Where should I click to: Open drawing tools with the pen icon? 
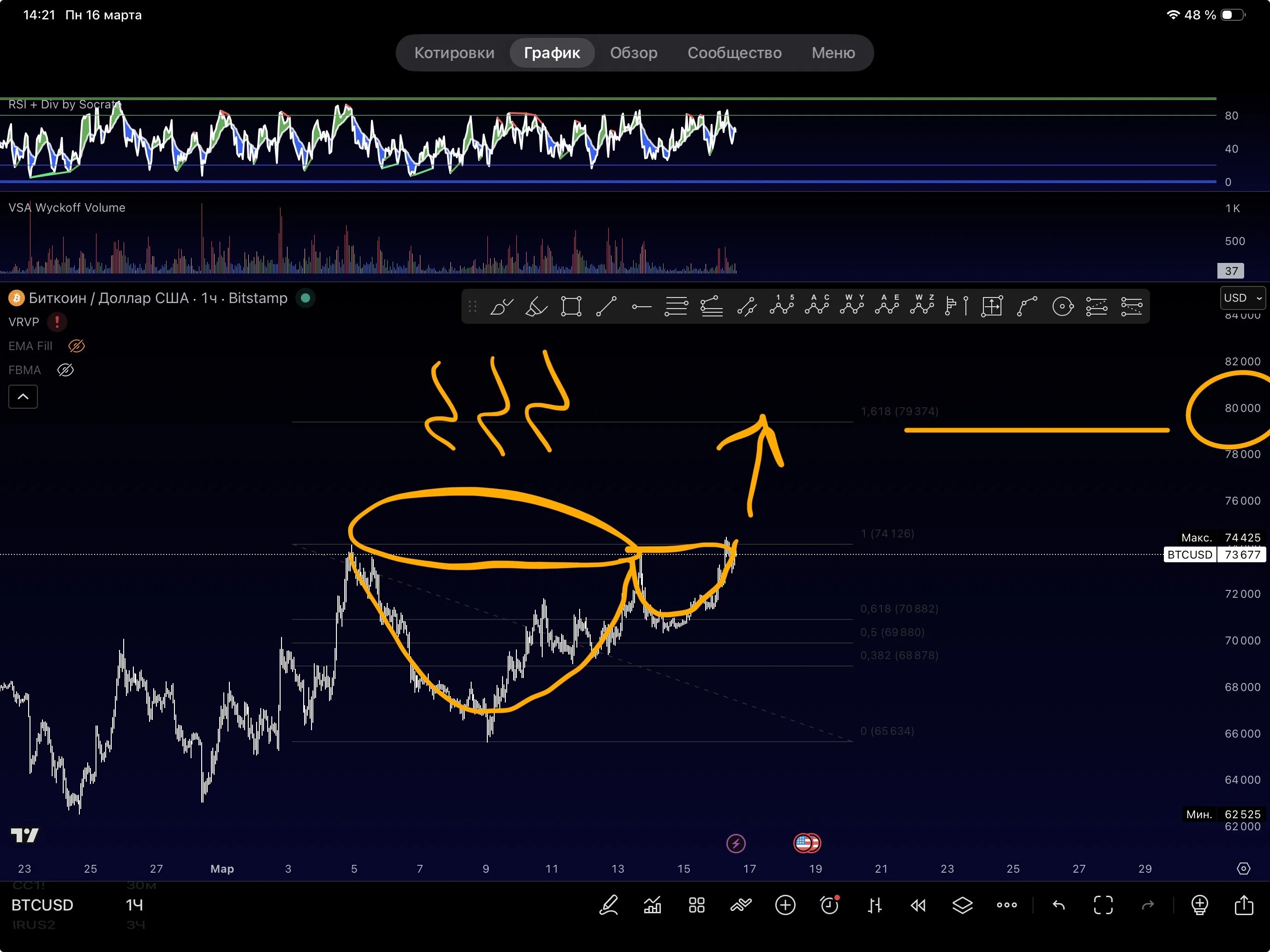pyautogui.click(x=609, y=905)
